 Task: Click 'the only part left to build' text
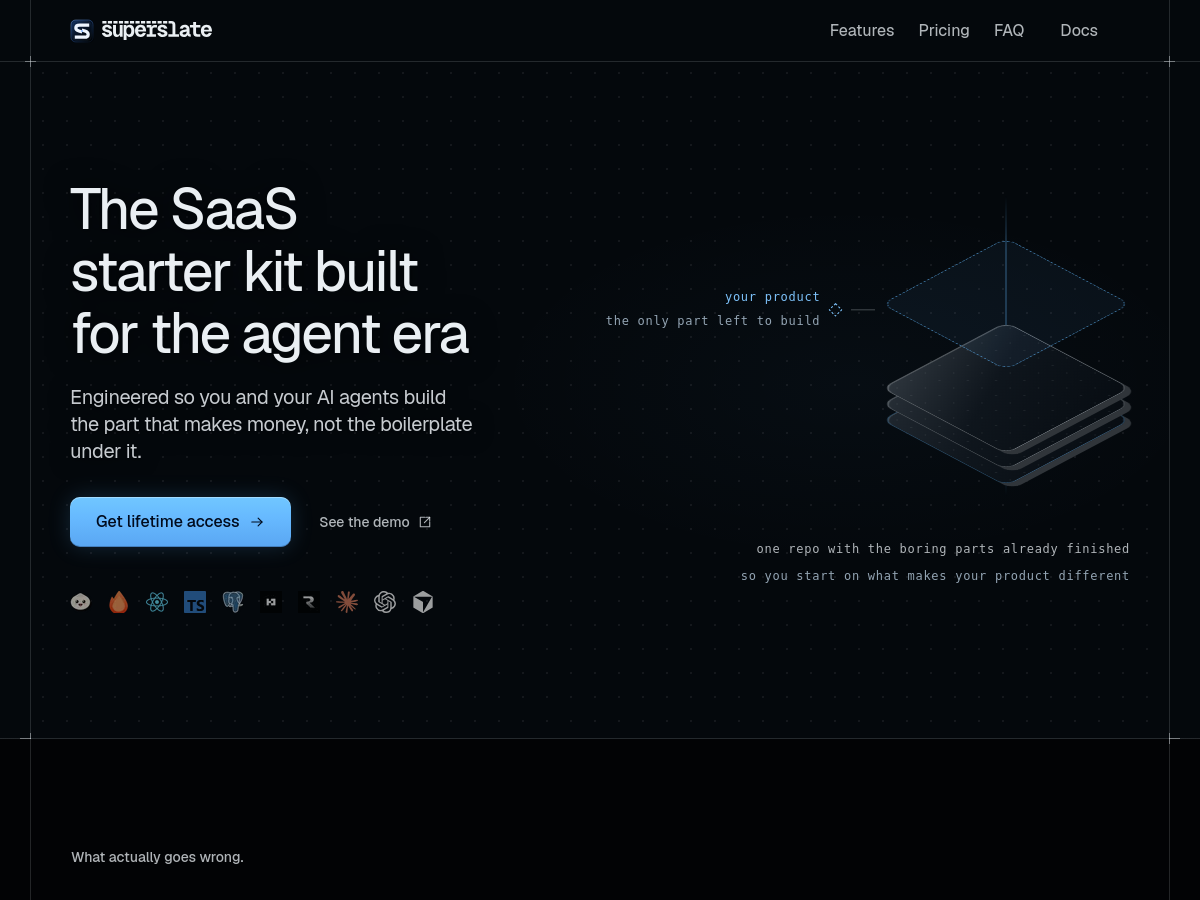[x=713, y=321]
